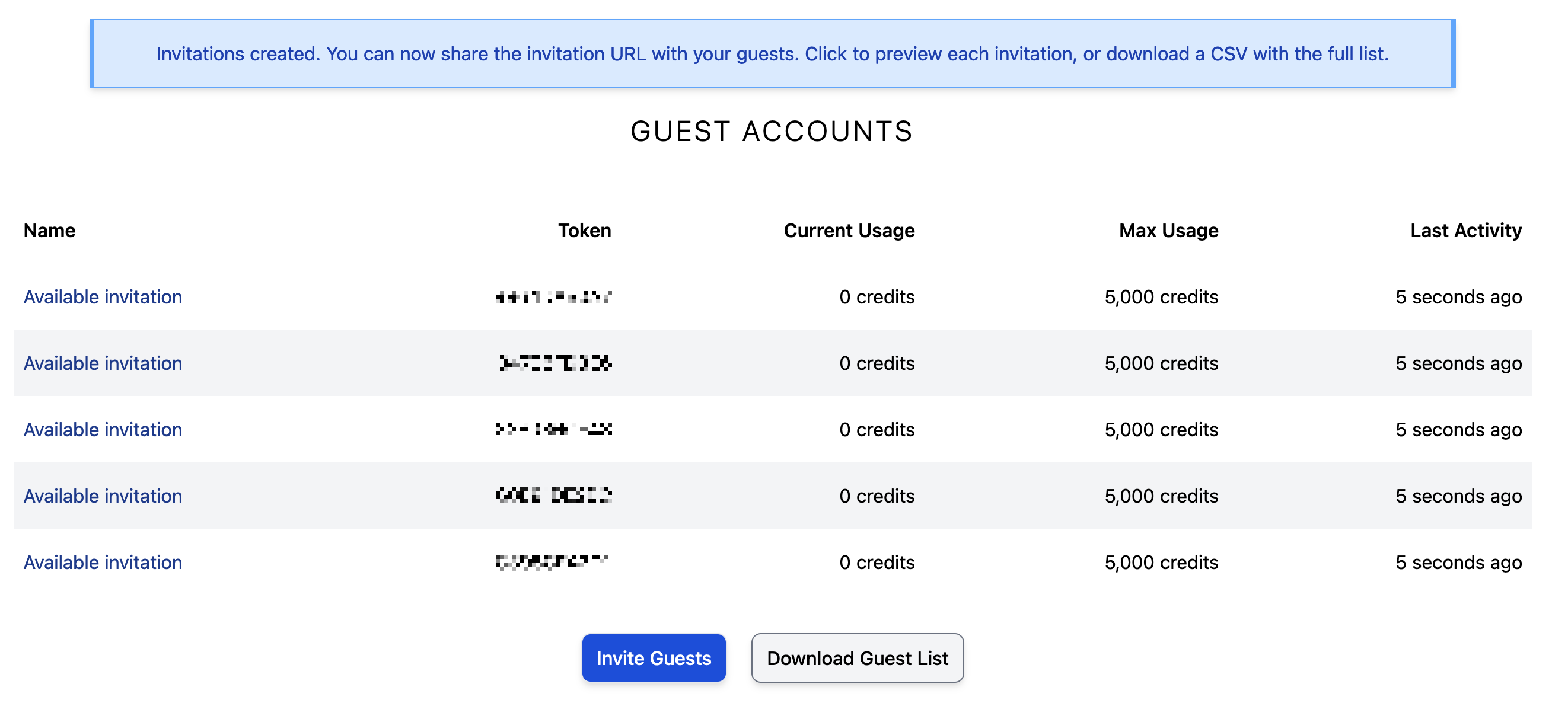Click the Current Usage column header
The width and height of the screenshot is (1568, 703).
tap(849, 231)
